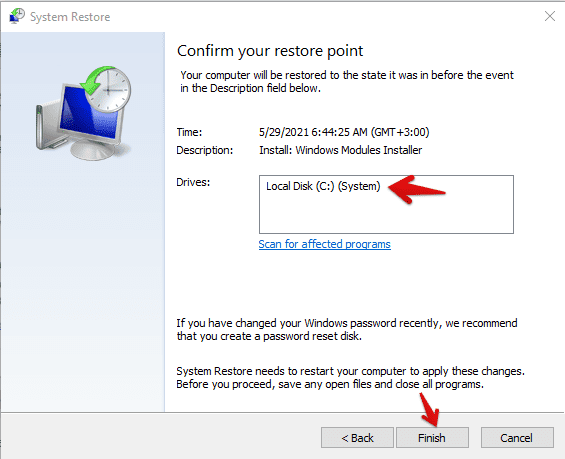Cancel the system restore
This screenshot has height=459, width=565.
click(517, 438)
